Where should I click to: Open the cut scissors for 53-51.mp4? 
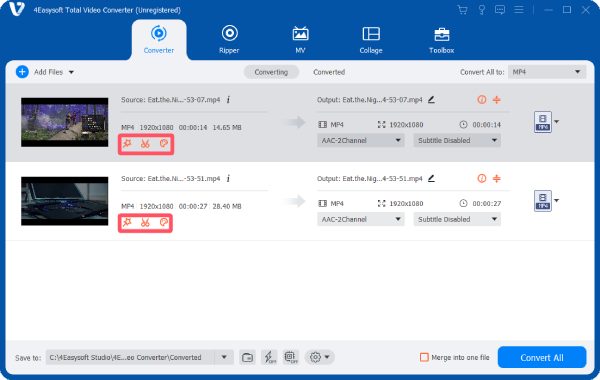tap(145, 223)
